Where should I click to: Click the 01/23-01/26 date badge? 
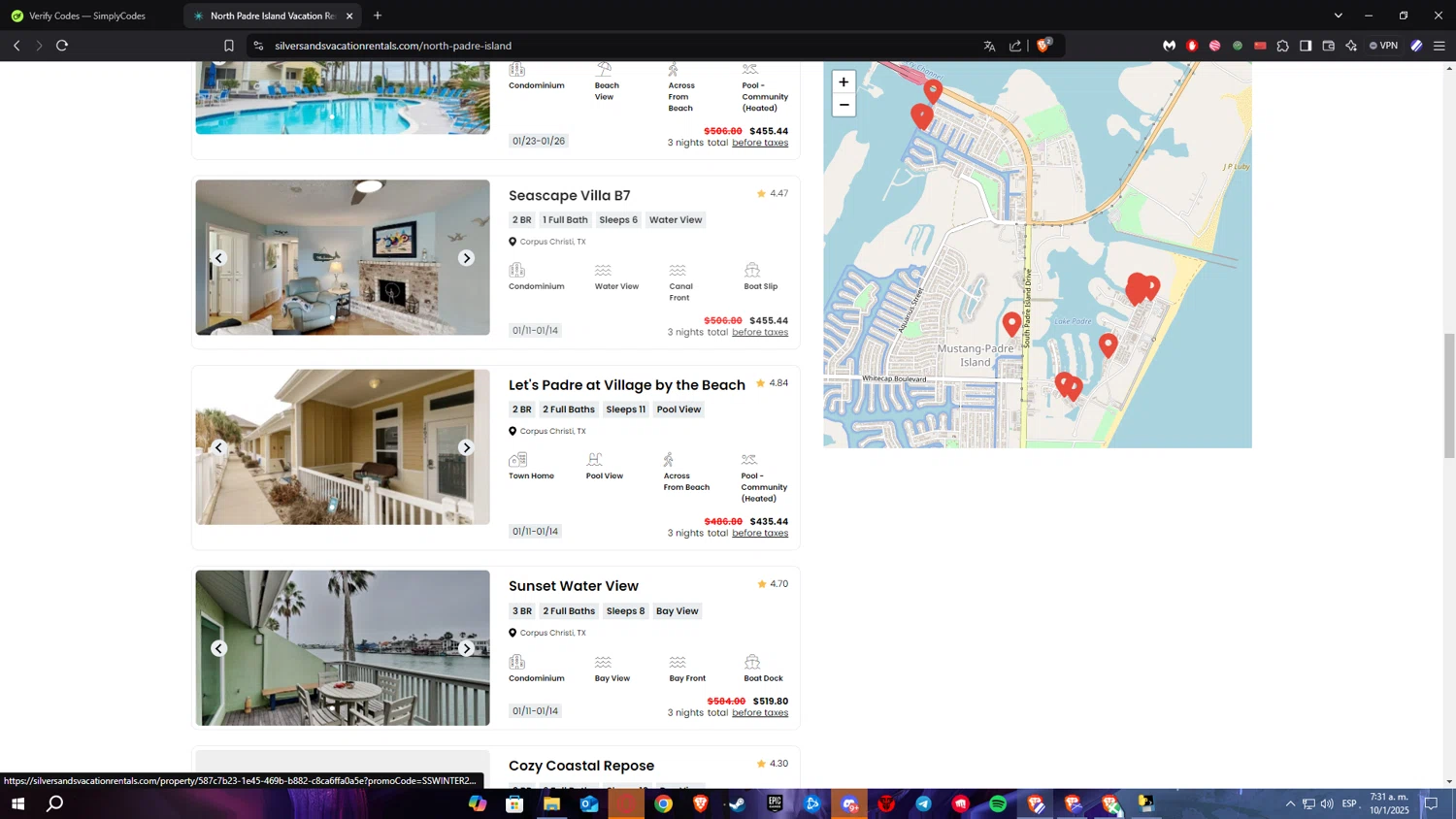[539, 141]
